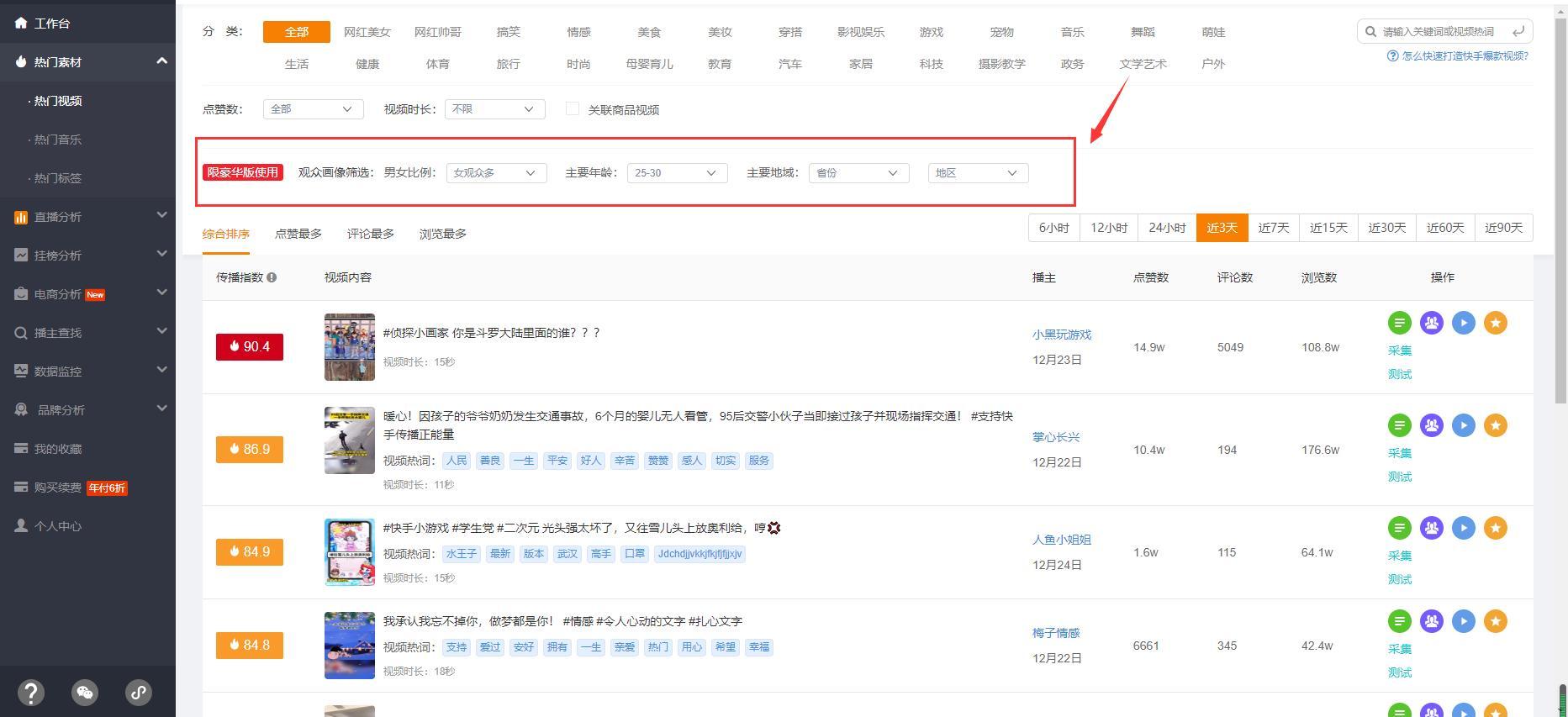Open the 视频时长 dropdown
Image resolution: width=1568 pixels, height=717 pixels.
point(494,109)
